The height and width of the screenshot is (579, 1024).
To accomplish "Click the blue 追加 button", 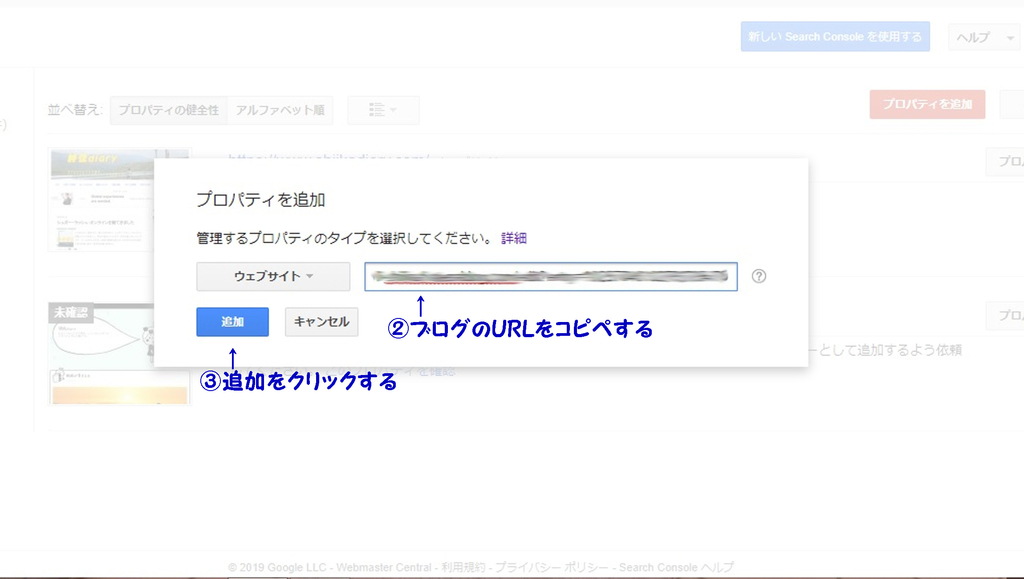I will tap(232, 322).
